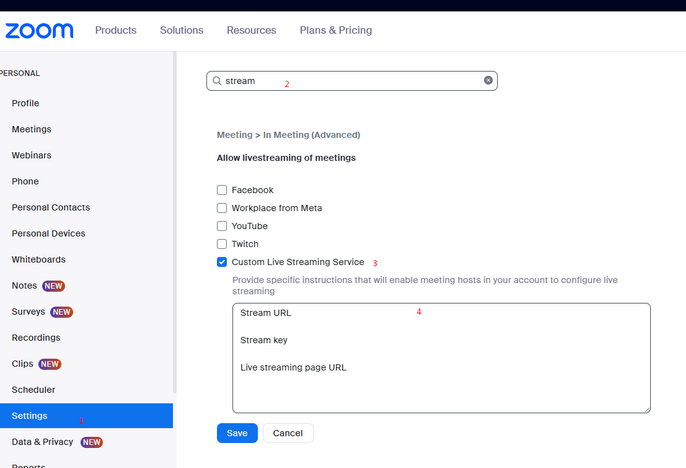686x468 pixels.
Task: Open Webinars in the sidebar
Action: coord(32,155)
